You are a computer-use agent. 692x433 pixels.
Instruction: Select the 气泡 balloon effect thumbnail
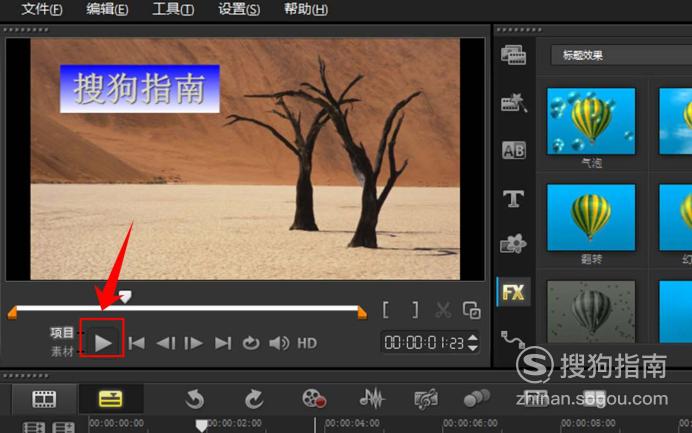click(591, 121)
